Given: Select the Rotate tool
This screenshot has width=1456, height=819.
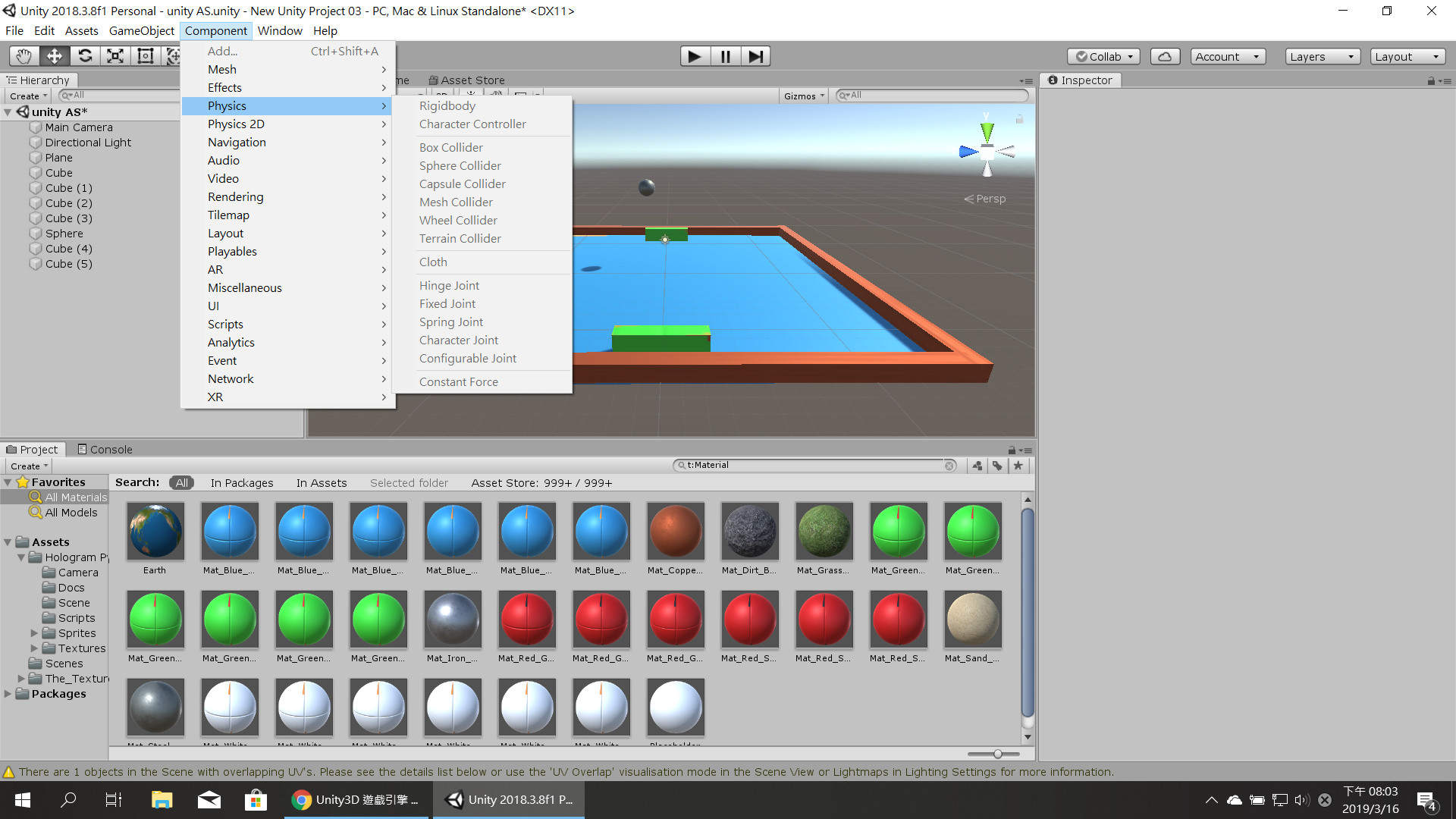Looking at the screenshot, I should [85, 55].
